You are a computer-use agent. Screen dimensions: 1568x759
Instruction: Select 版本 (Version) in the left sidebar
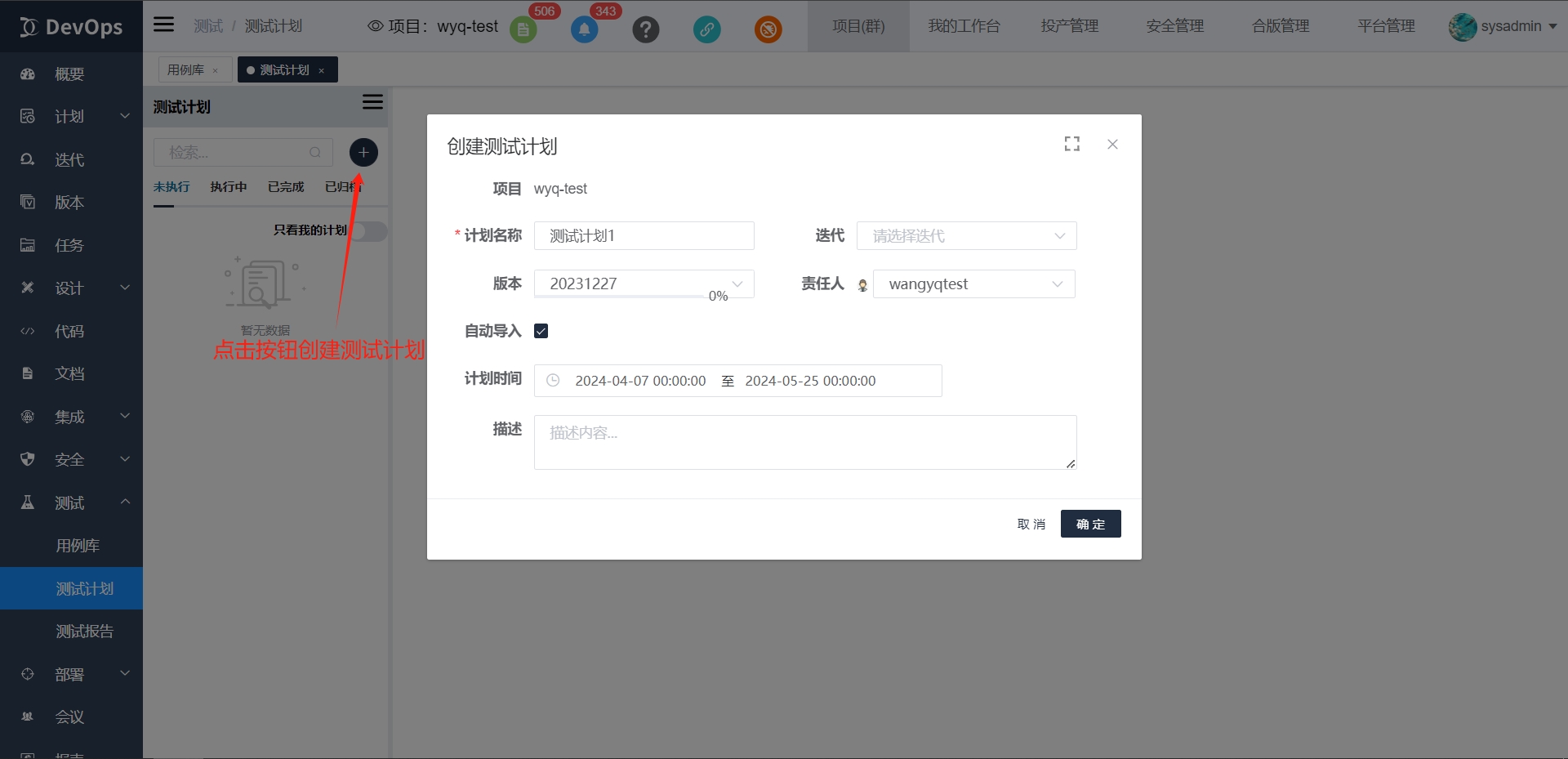(69, 202)
